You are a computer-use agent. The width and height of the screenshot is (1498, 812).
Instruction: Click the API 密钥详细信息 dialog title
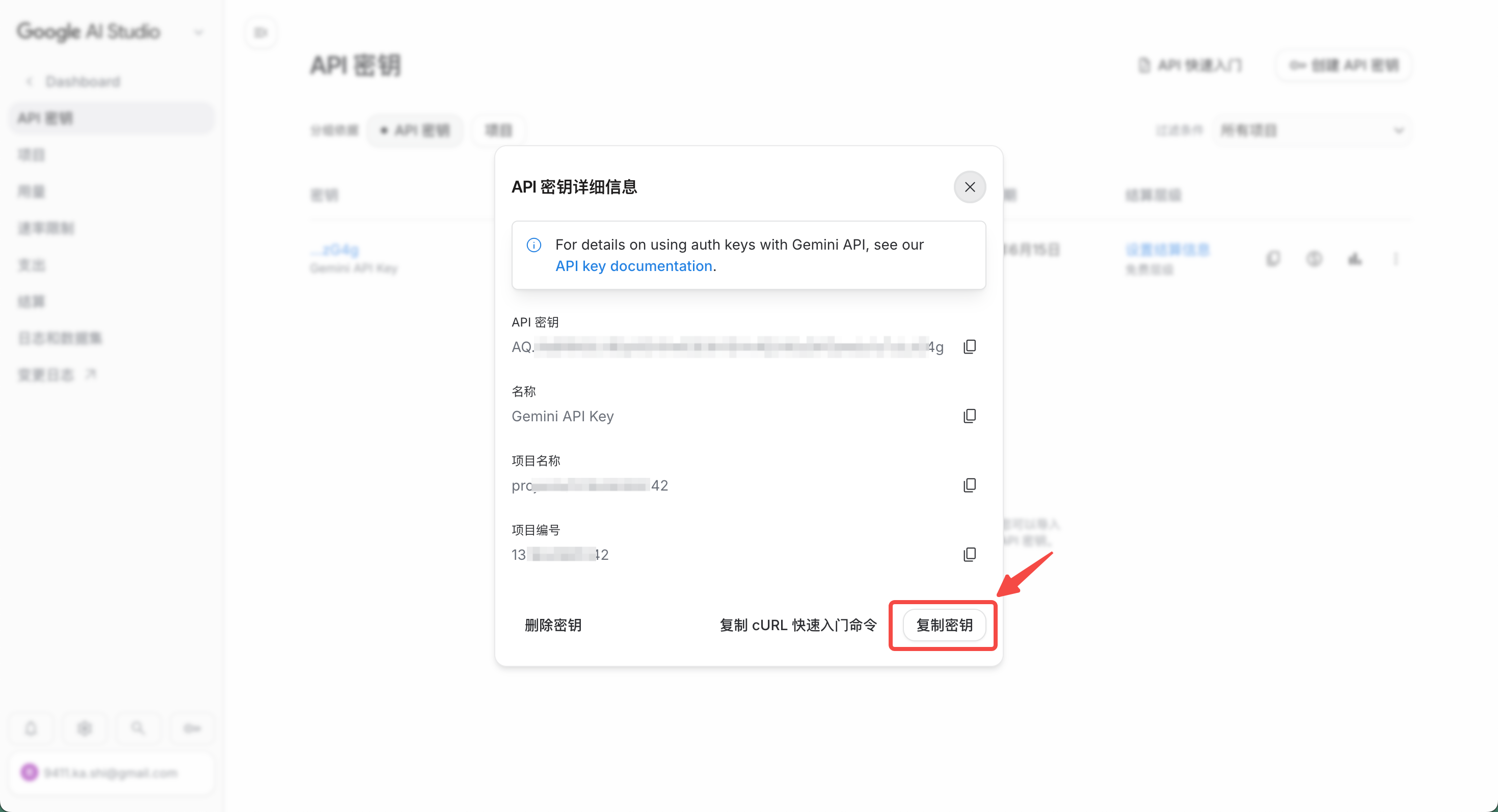[x=574, y=187]
